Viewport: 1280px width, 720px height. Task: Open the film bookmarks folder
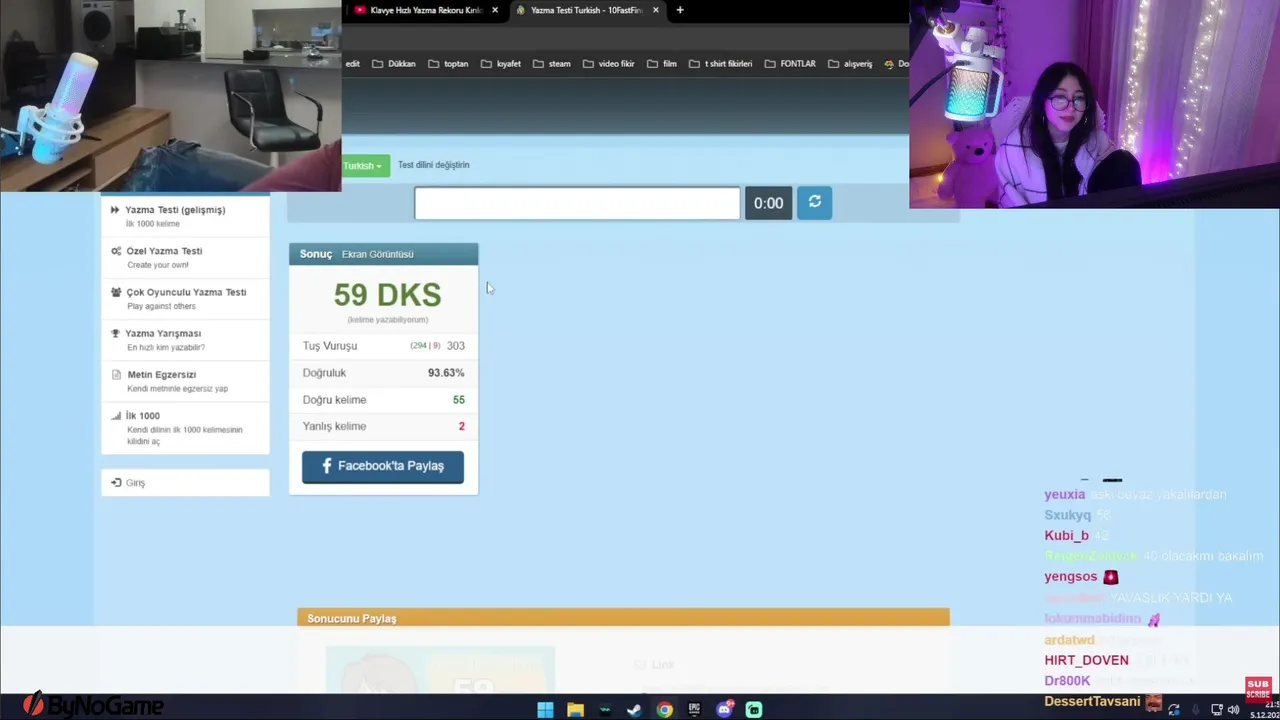pos(662,64)
